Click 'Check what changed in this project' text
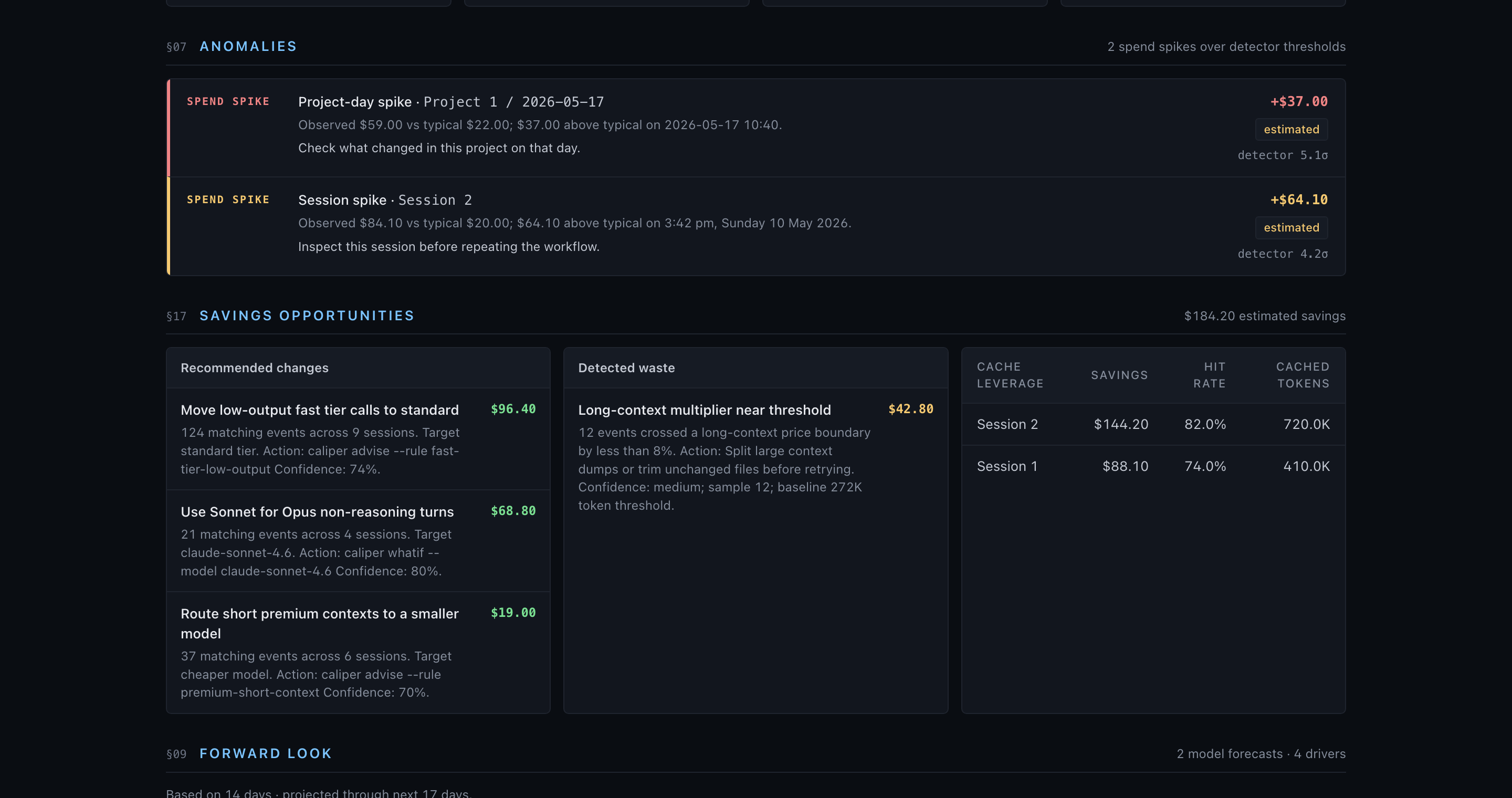This screenshot has height=798, width=1512. 439,148
